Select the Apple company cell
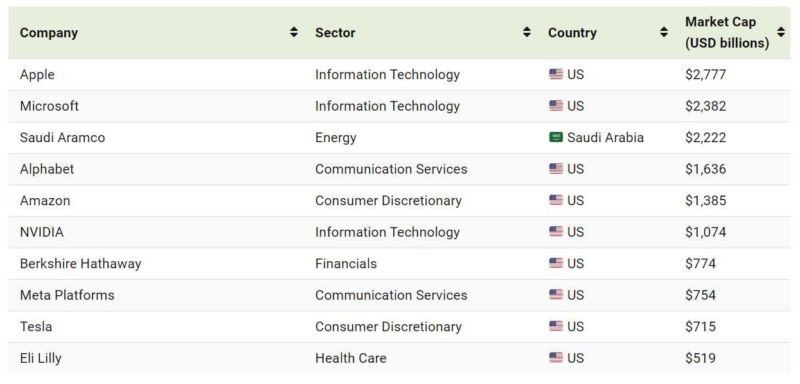The image size is (800, 384). (x=37, y=74)
